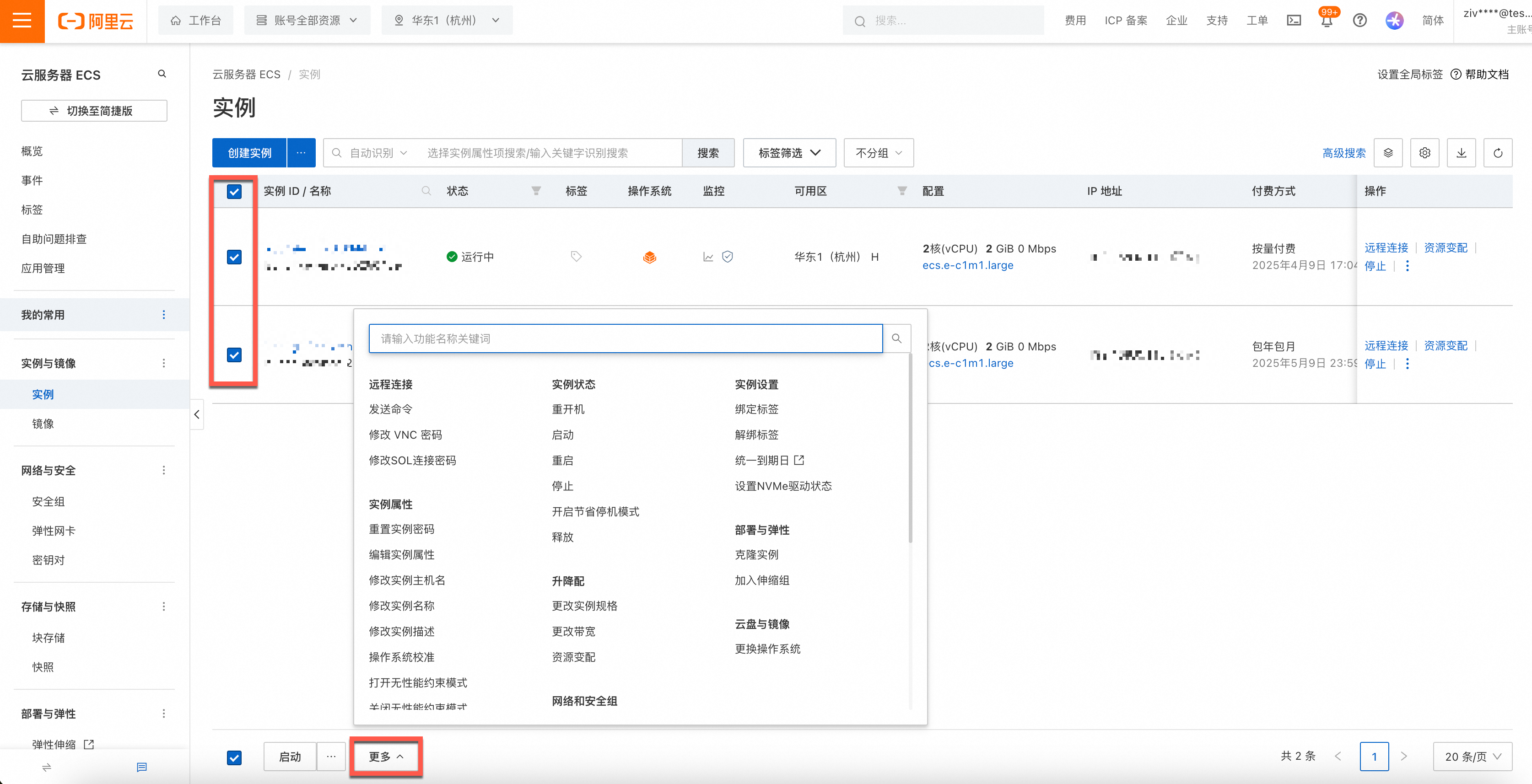Open 帮助文档 link
1532x784 pixels.
(1480, 74)
